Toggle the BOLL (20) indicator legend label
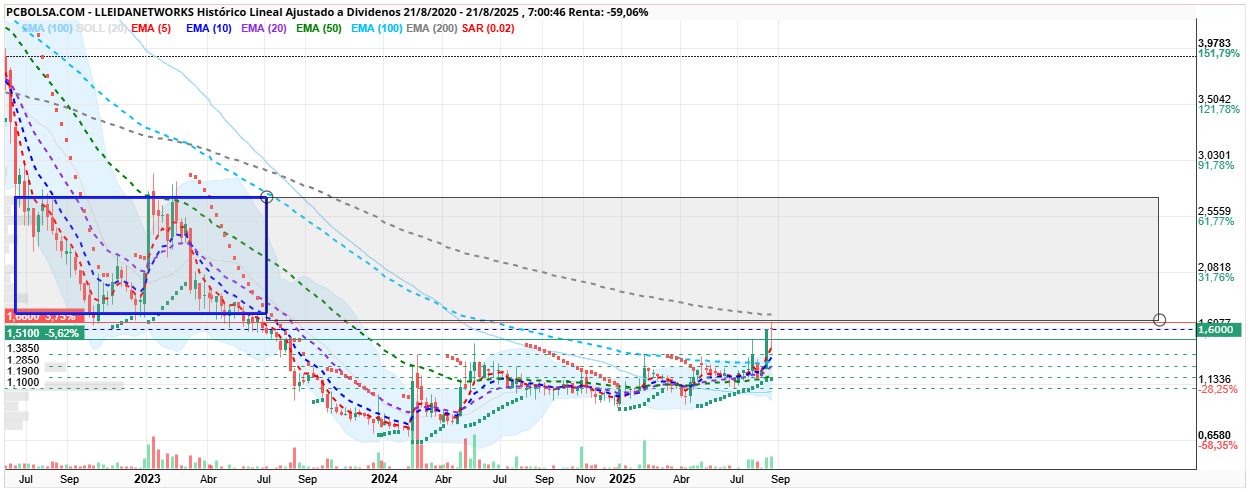This screenshot has width=1250, height=492. 102,28
